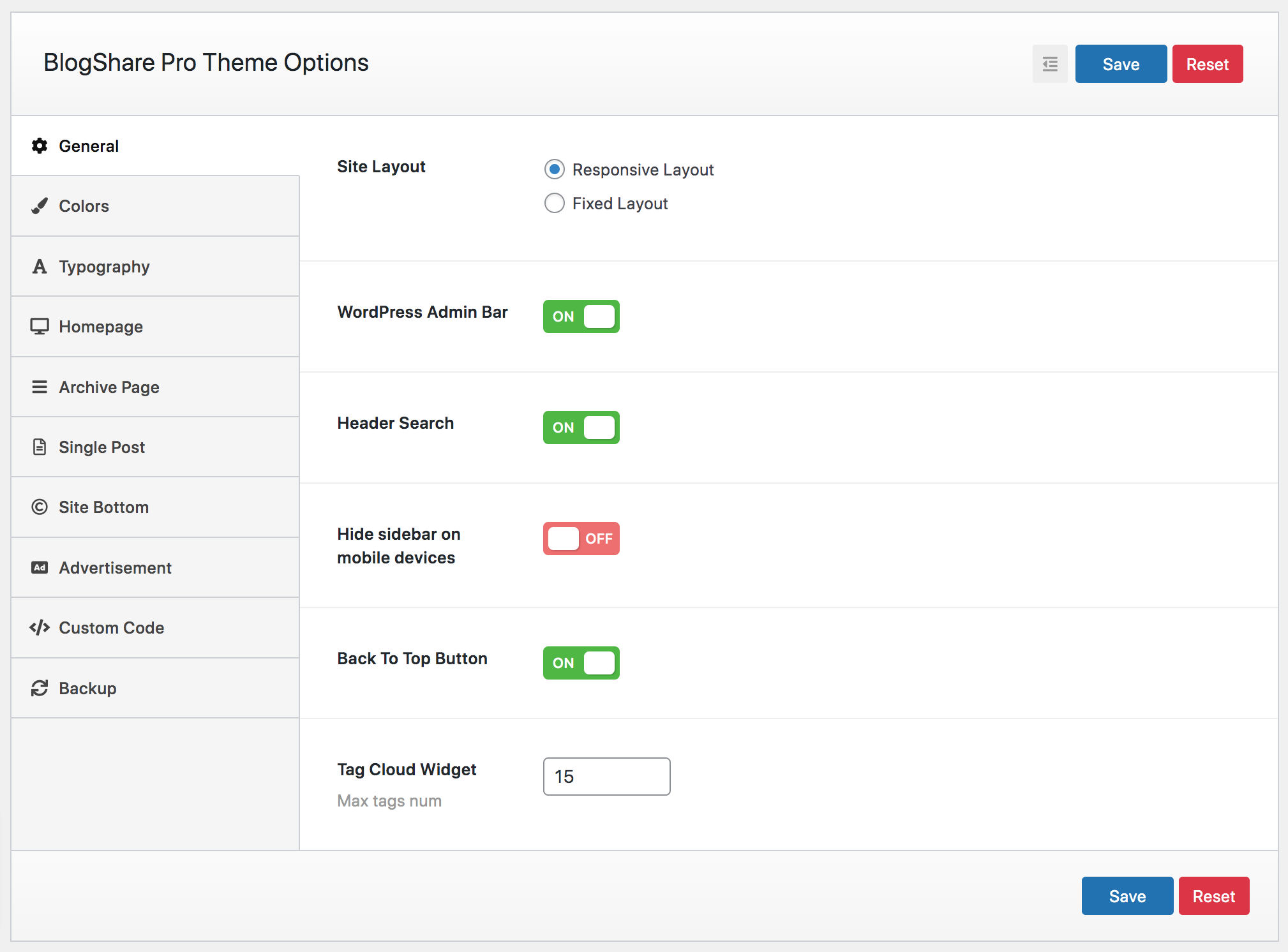Select the Custom Code icon
This screenshot has width=1288, height=952.
pyautogui.click(x=39, y=627)
